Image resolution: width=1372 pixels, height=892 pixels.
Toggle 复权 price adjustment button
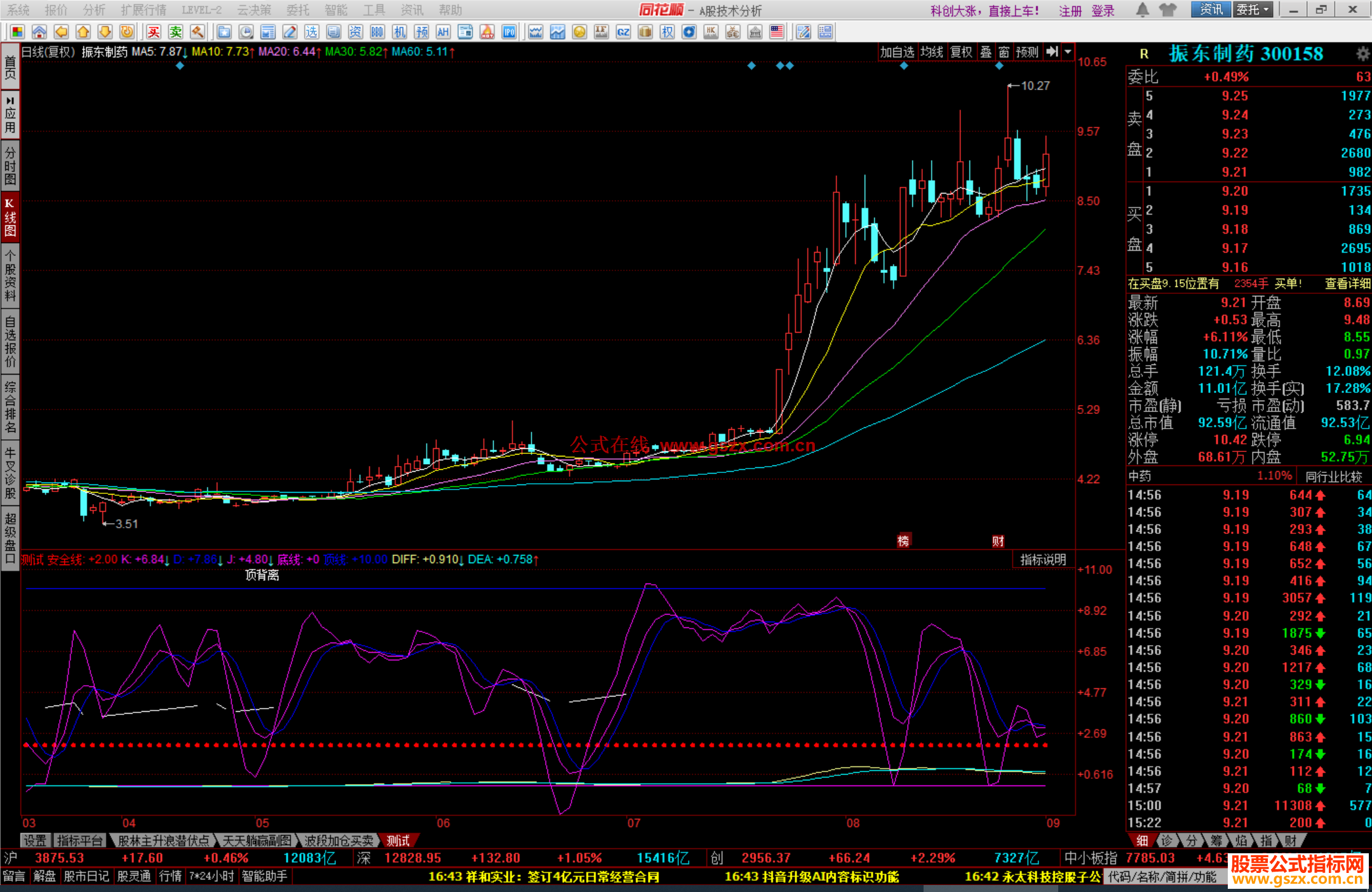tap(961, 52)
